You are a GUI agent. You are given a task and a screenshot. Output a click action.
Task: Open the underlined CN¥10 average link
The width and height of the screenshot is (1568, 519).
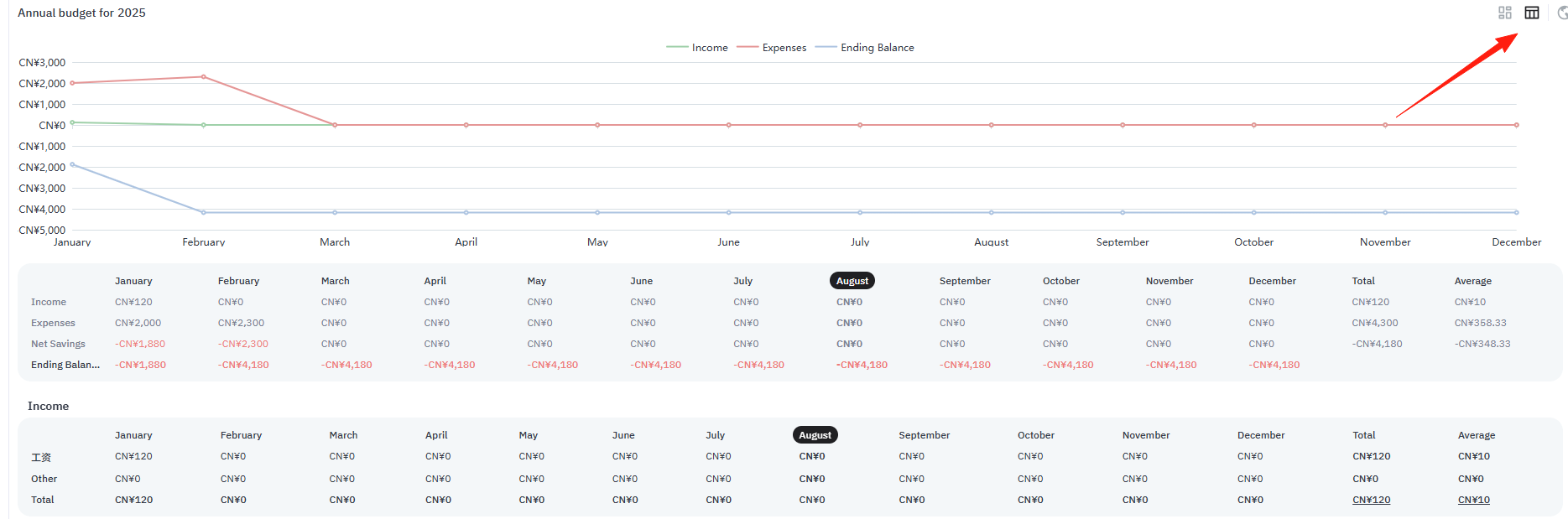[x=1473, y=500]
